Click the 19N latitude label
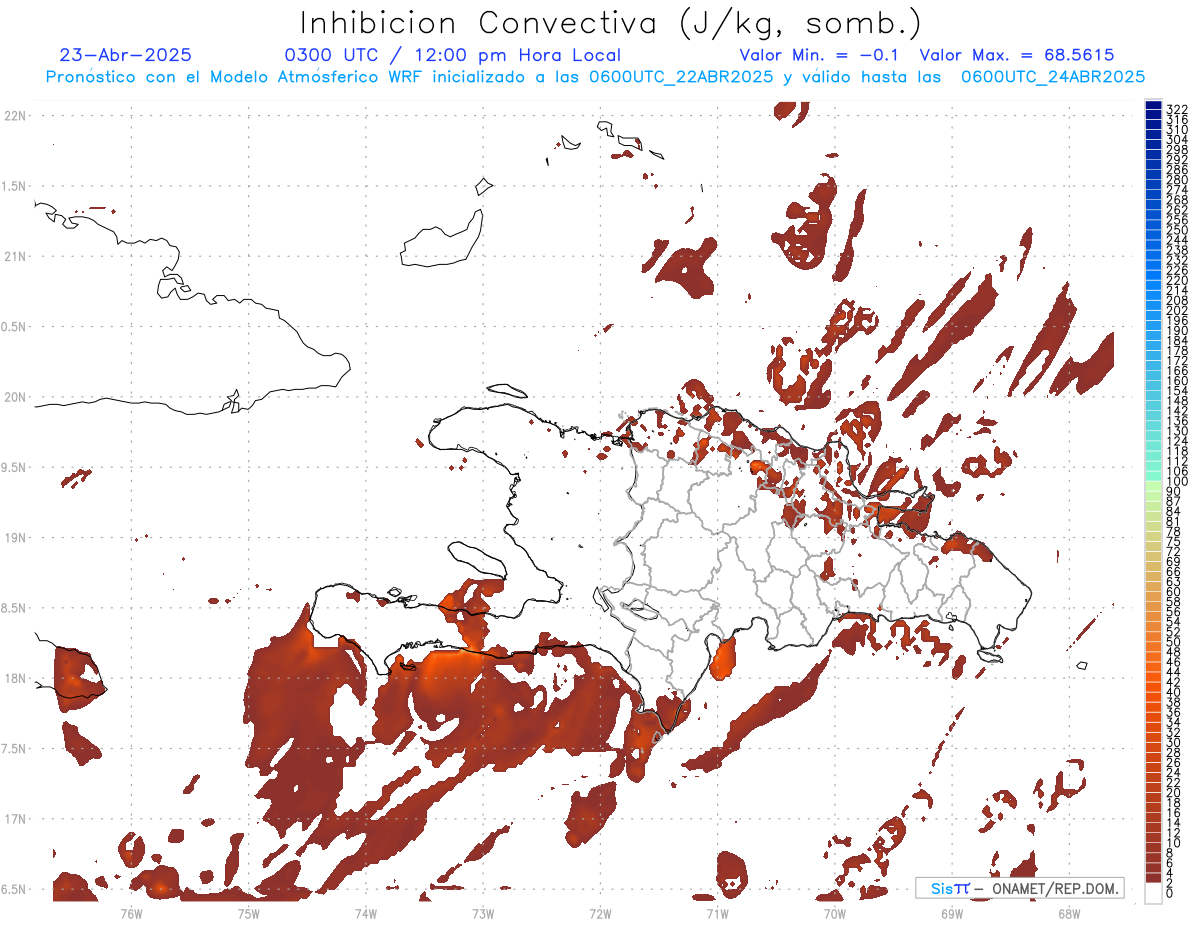 15,538
